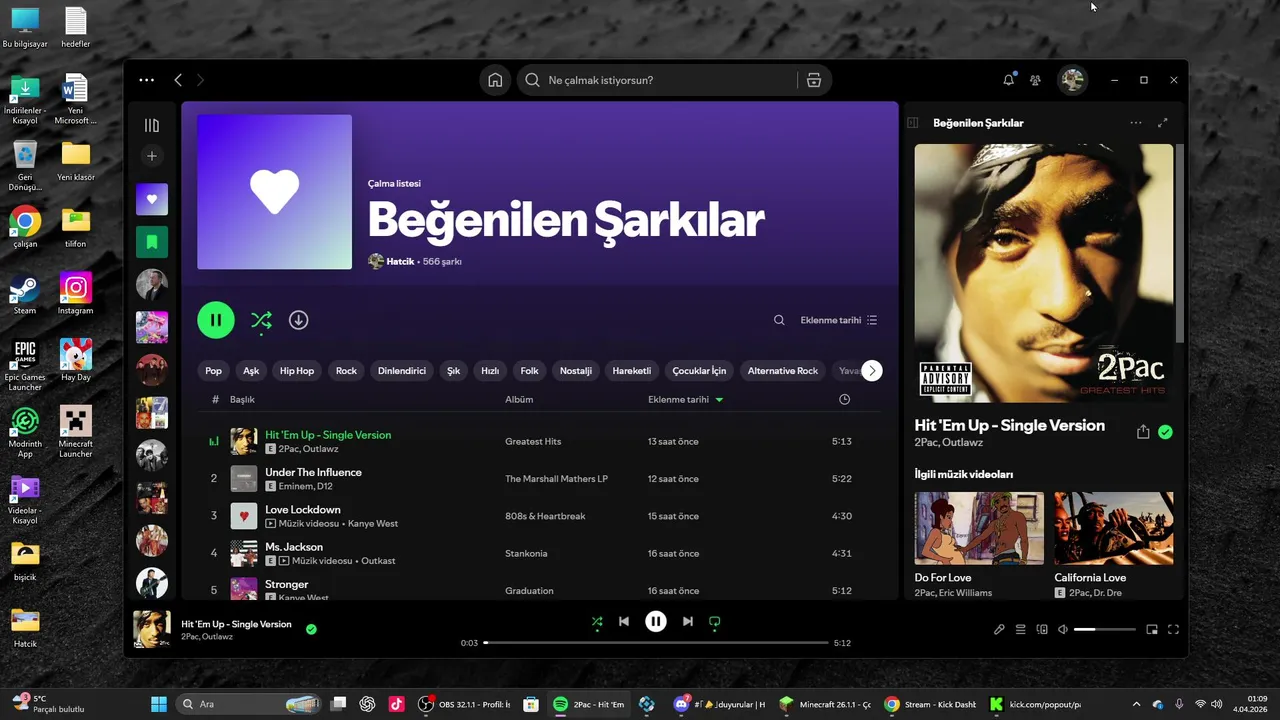
Task: Open California Love video thumbnail
Action: point(1114,528)
